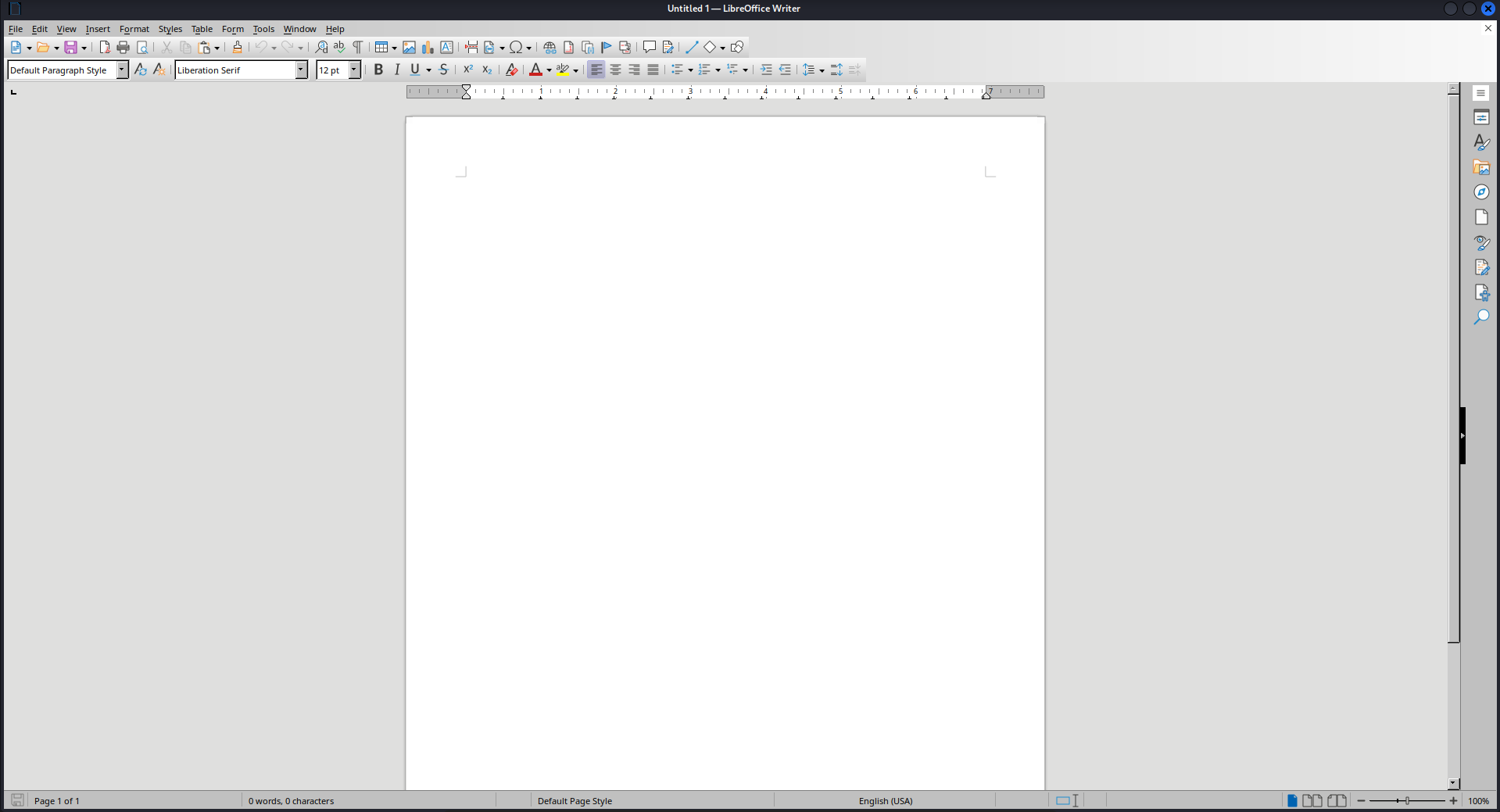Image resolution: width=1500 pixels, height=812 pixels.
Task: Click the Insert Comment icon
Action: coord(649,48)
